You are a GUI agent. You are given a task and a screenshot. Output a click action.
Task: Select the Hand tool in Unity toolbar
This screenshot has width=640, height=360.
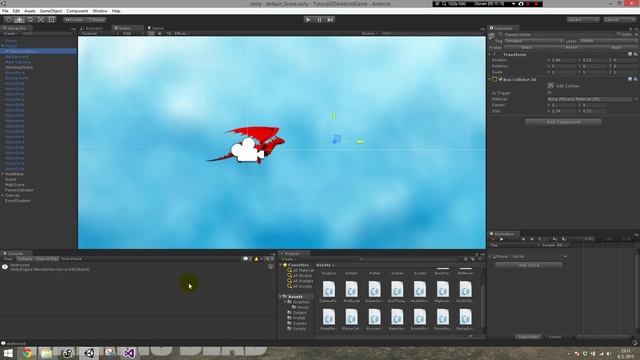coord(8,20)
